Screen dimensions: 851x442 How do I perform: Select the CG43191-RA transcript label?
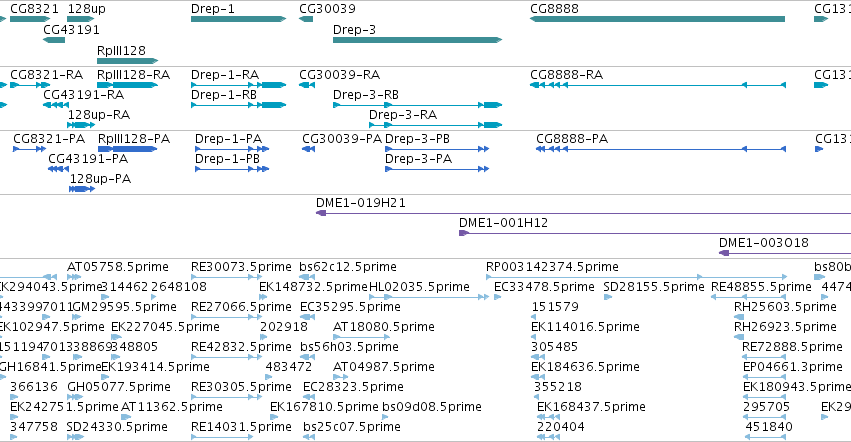click(x=84, y=94)
